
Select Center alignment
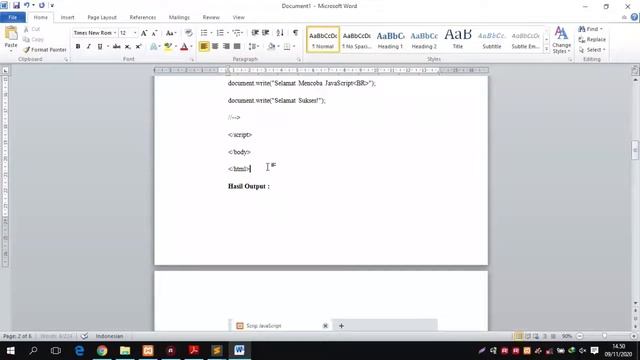tap(215, 47)
